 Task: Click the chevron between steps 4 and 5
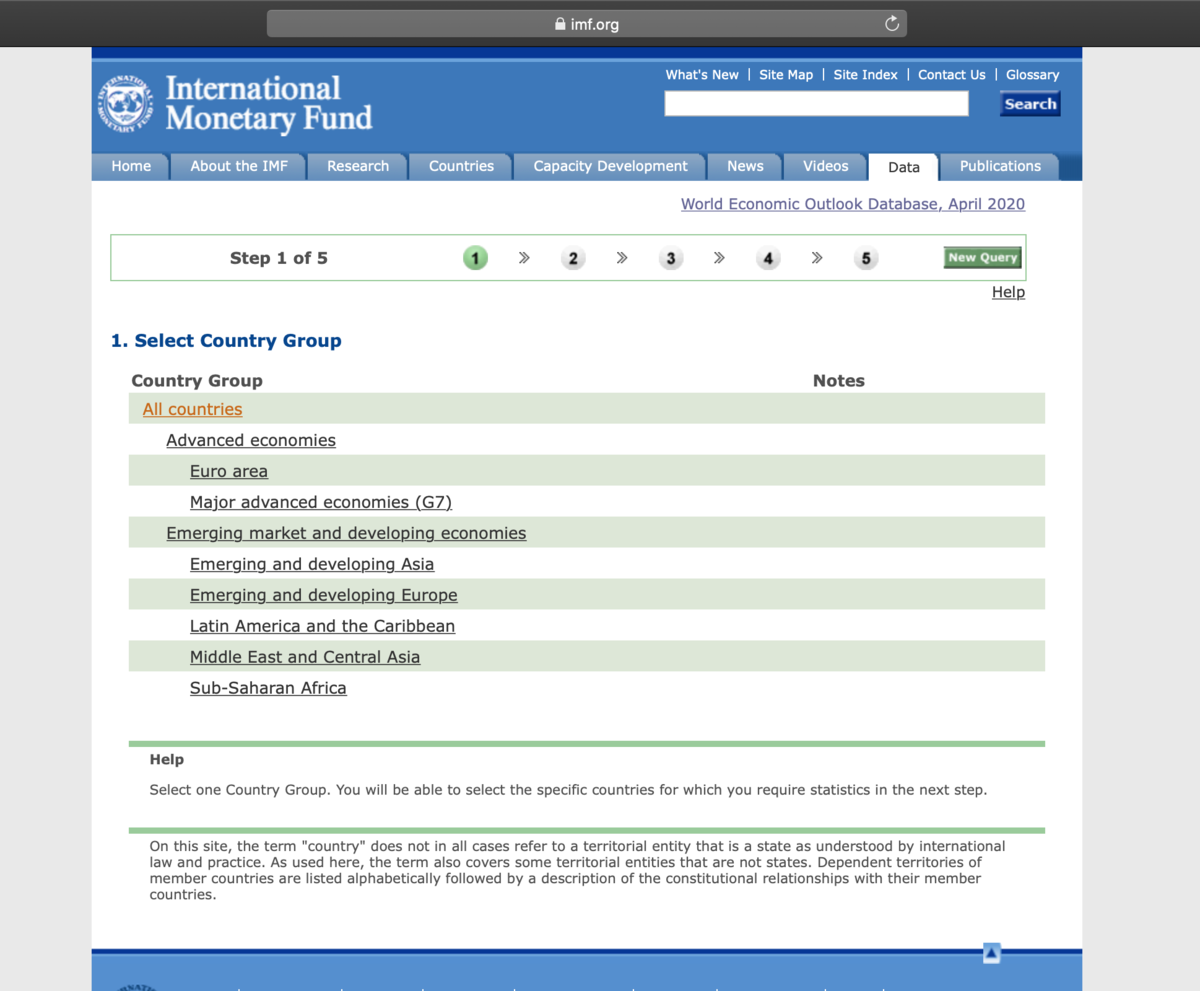pos(817,258)
